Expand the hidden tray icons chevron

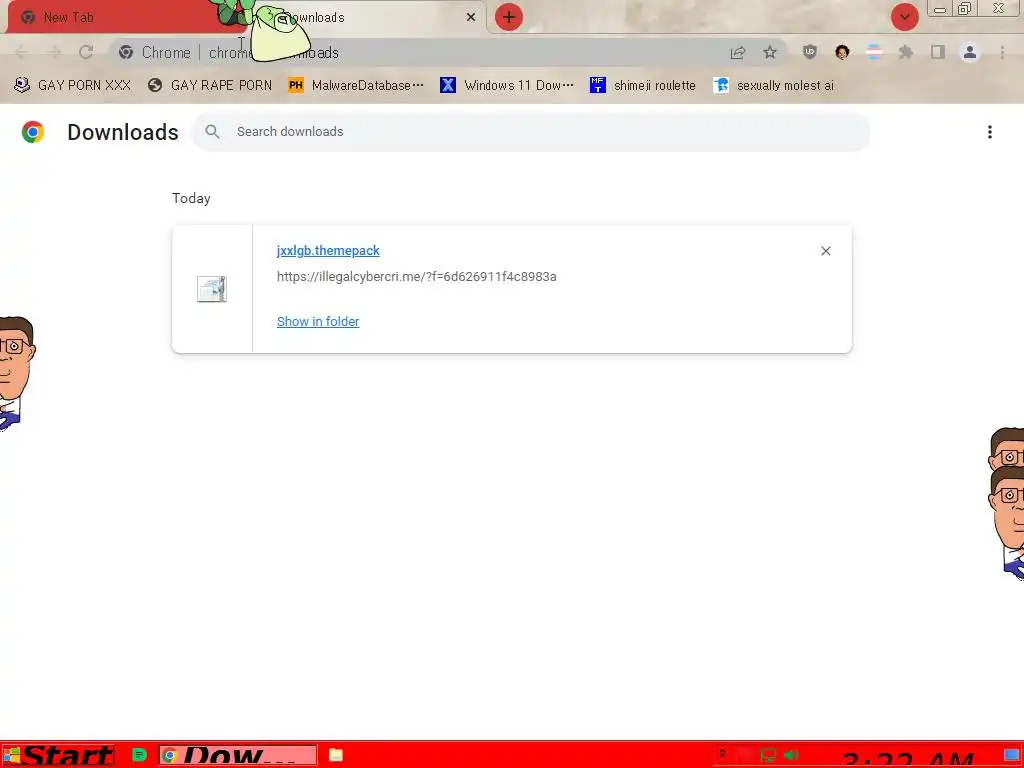[x=722, y=754]
